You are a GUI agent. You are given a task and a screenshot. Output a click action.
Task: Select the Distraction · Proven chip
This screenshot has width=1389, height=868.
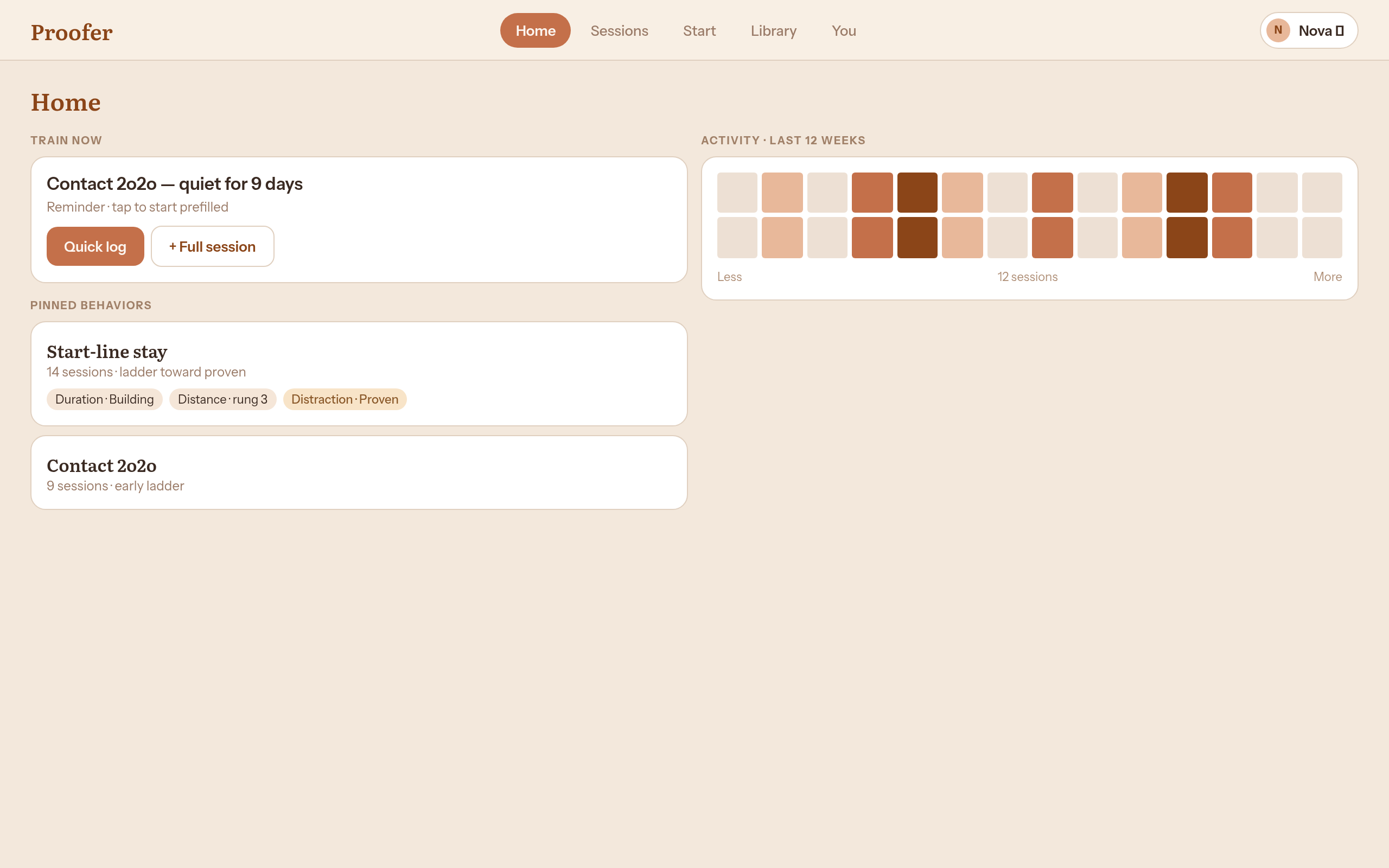[345, 399]
